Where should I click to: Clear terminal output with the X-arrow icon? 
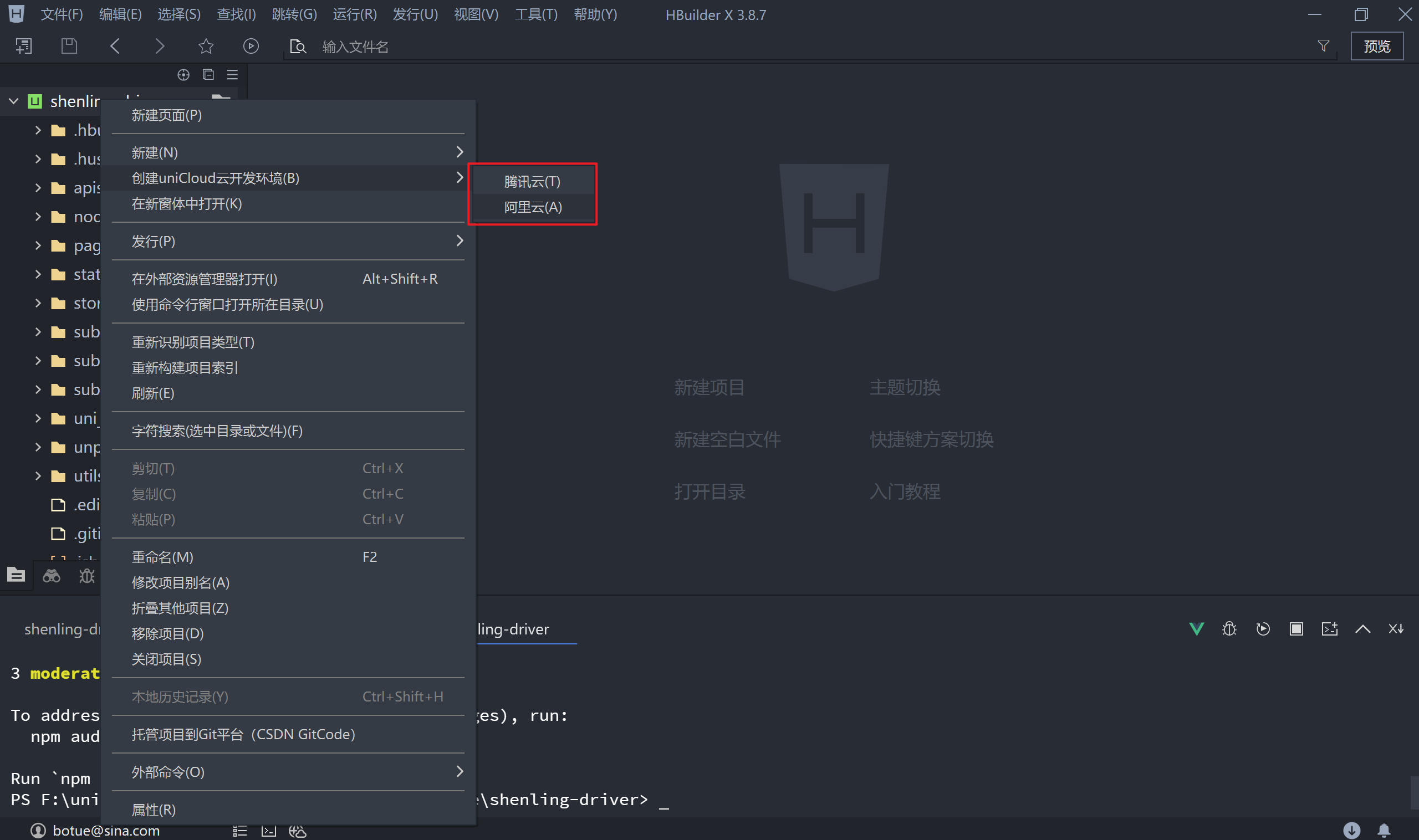tap(1396, 628)
